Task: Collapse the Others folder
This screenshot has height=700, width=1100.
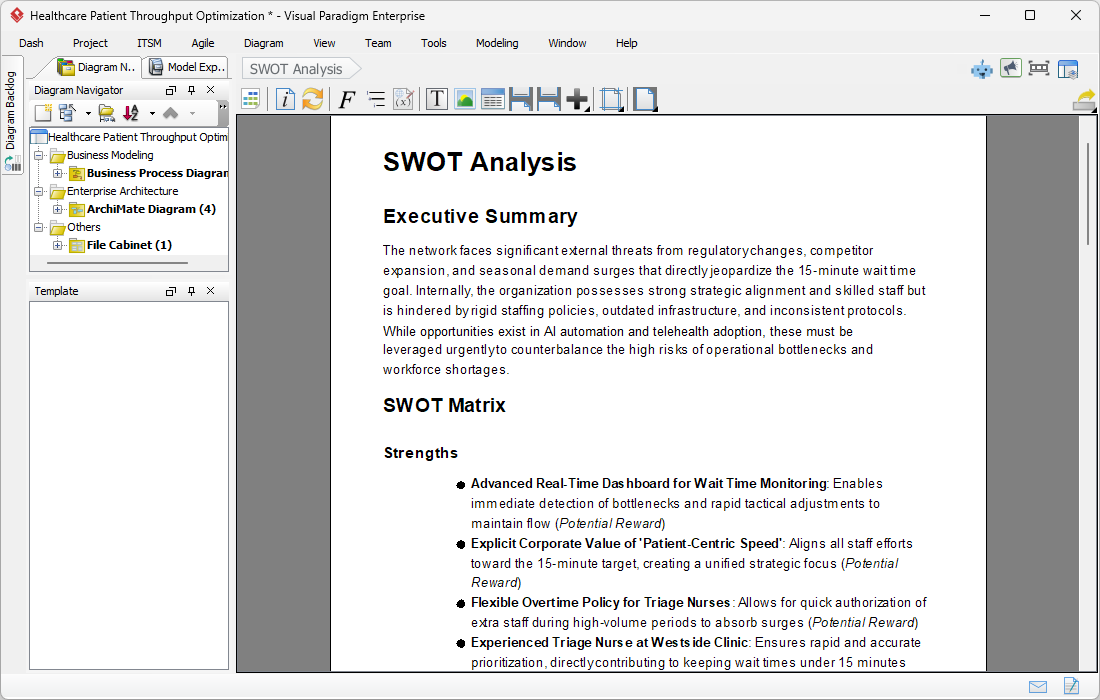Action: [38, 227]
